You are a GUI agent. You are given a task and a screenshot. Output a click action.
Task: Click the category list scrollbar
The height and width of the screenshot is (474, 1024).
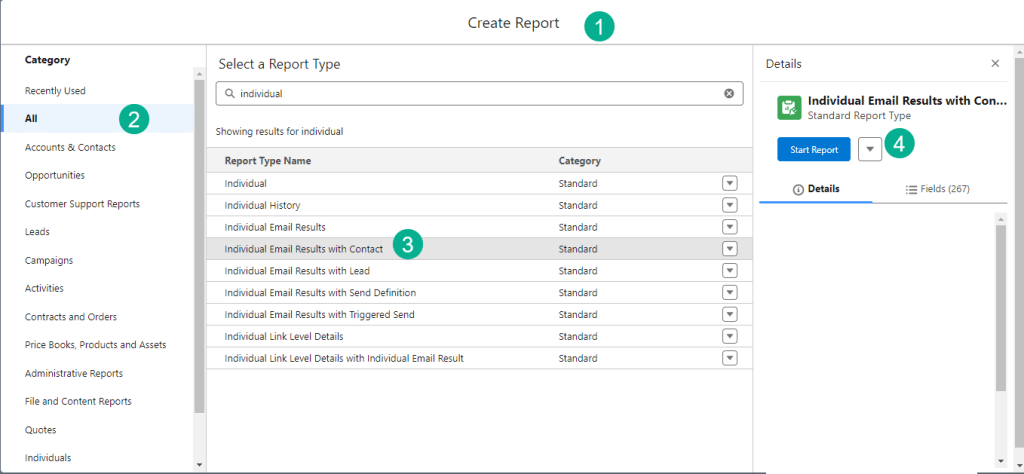199,250
